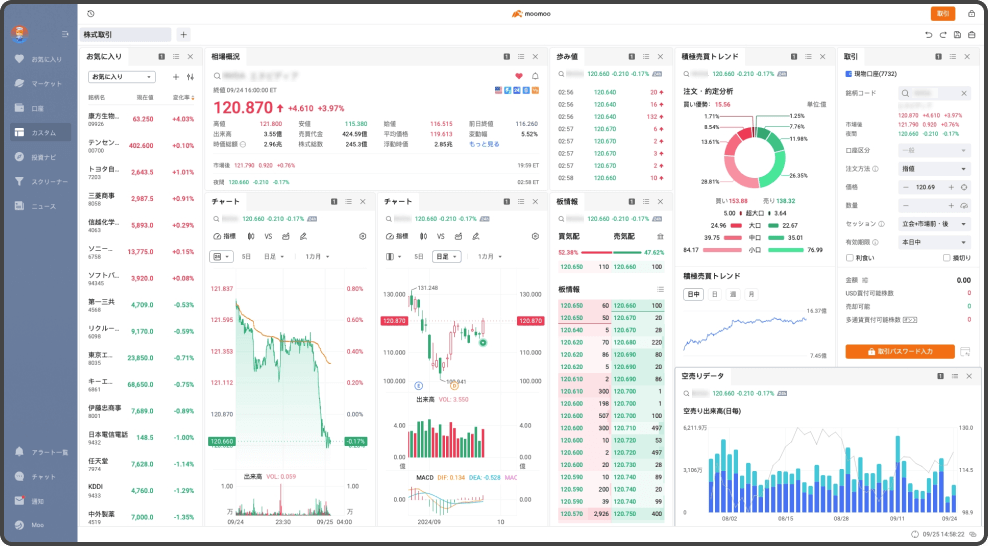Click the bell alert icon in 相場概況
This screenshot has width=988, height=546.
click(535, 76)
